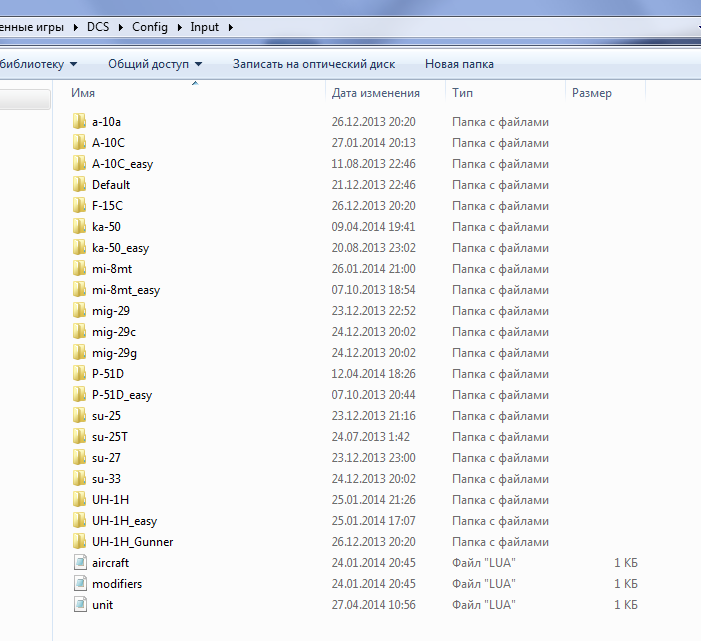Open the библиотеку dropdown in toolbar
This screenshot has height=641, width=701.
38,64
